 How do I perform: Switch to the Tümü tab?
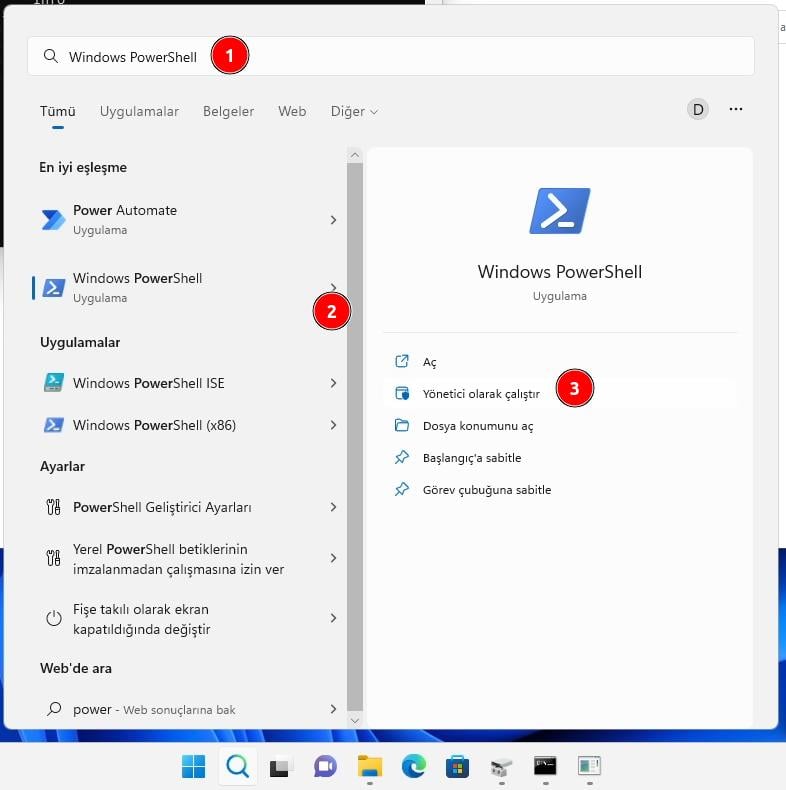[58, 111]
